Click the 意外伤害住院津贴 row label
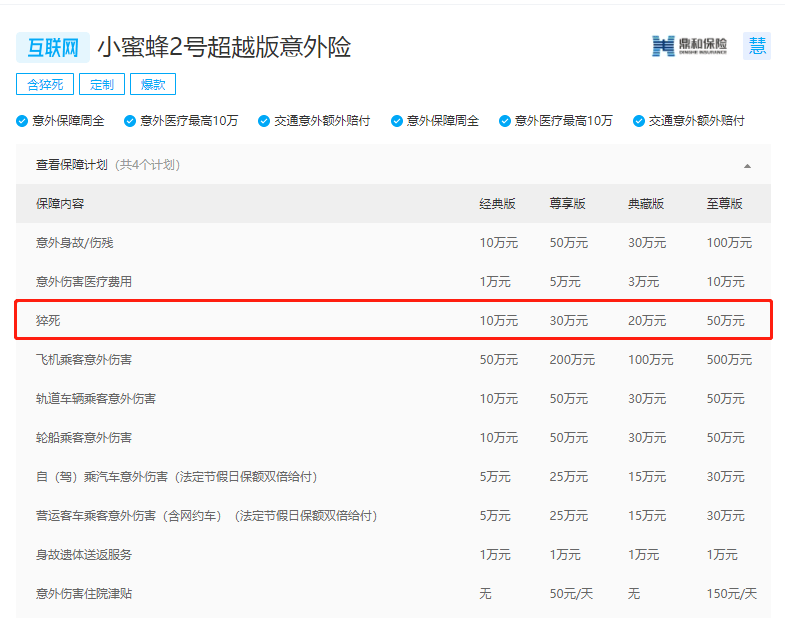The width and height of the screenshot is (785, 618). pyautogui.click(x=84, y=594)
